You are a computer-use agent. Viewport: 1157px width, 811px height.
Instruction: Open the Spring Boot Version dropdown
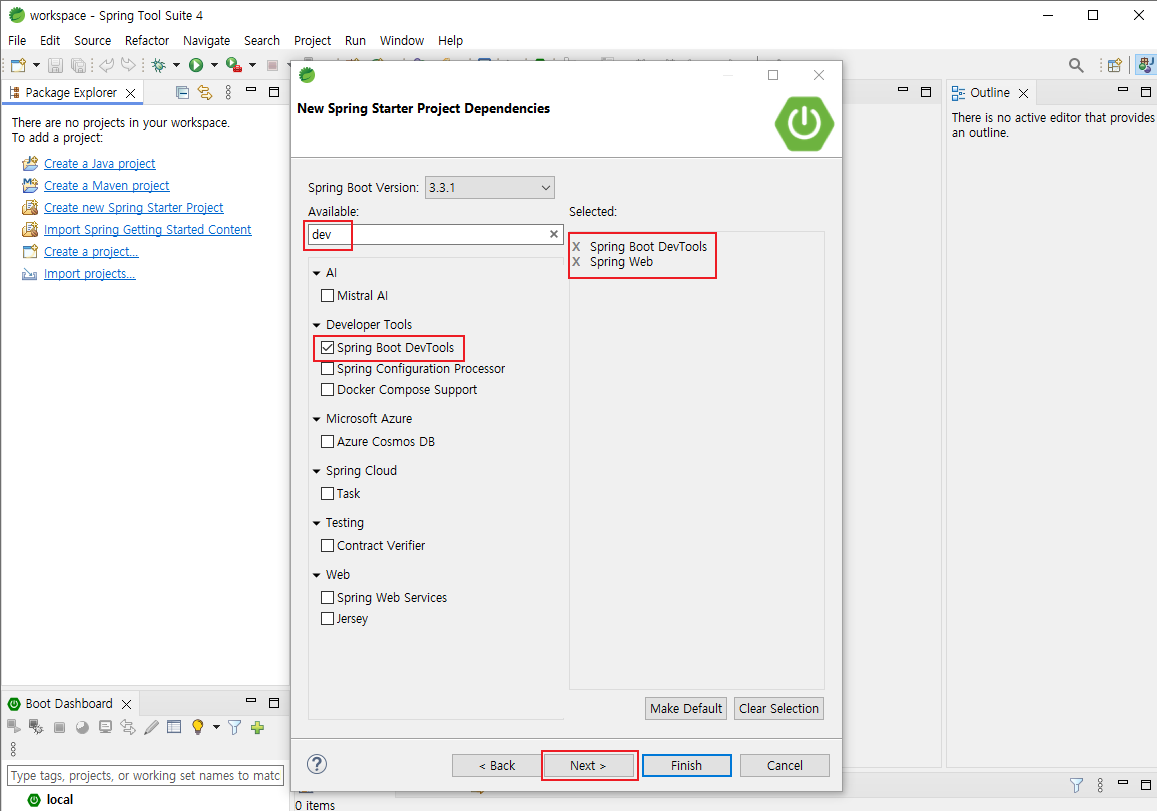[490, 187]
